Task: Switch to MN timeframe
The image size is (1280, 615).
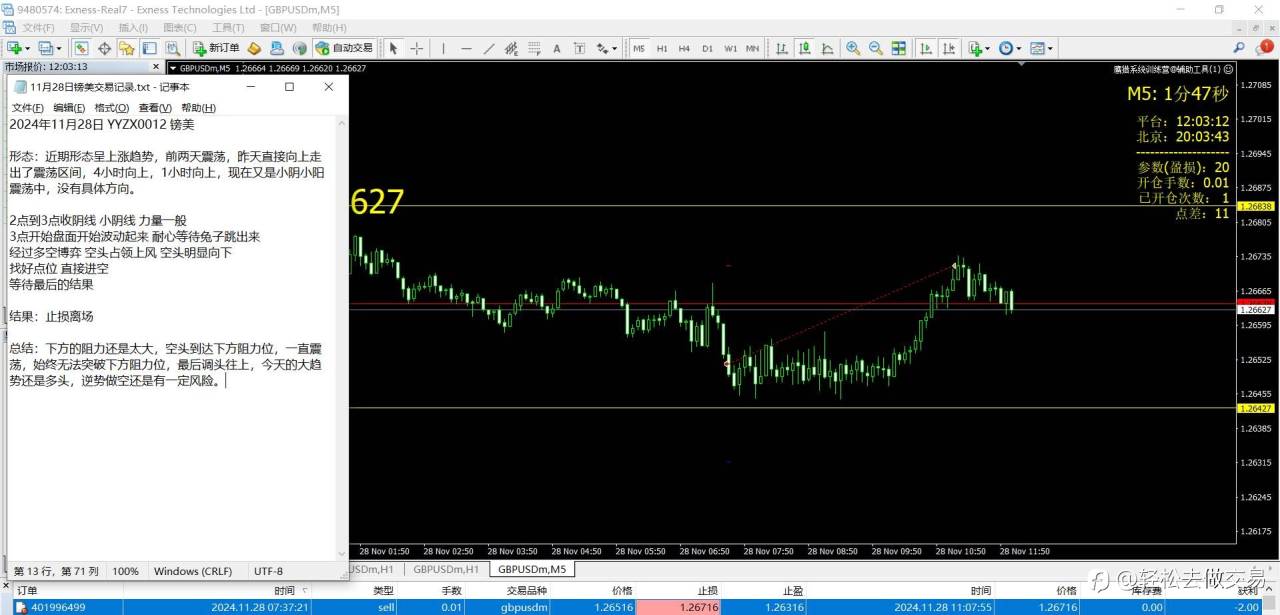Action: point(753,48)
